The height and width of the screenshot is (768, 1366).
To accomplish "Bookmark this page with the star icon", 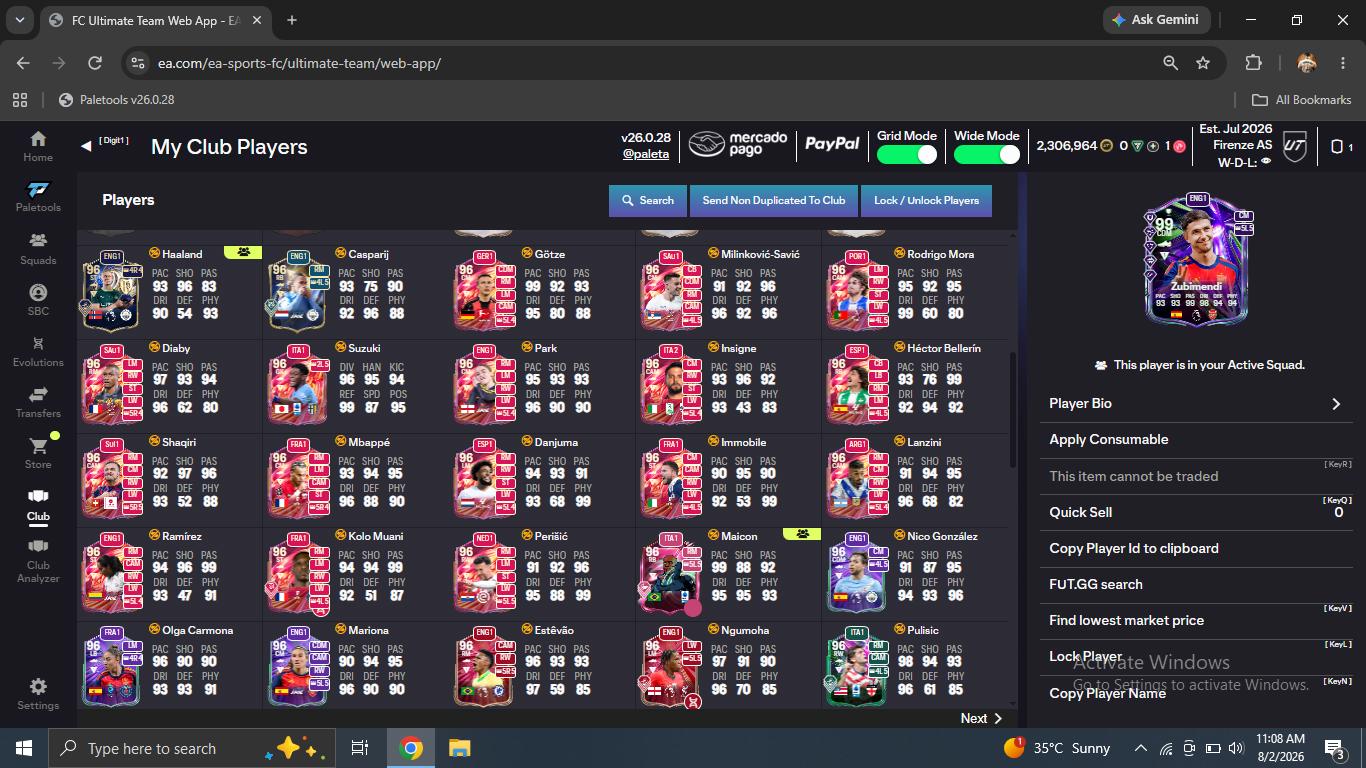I will click(1203, 63).
